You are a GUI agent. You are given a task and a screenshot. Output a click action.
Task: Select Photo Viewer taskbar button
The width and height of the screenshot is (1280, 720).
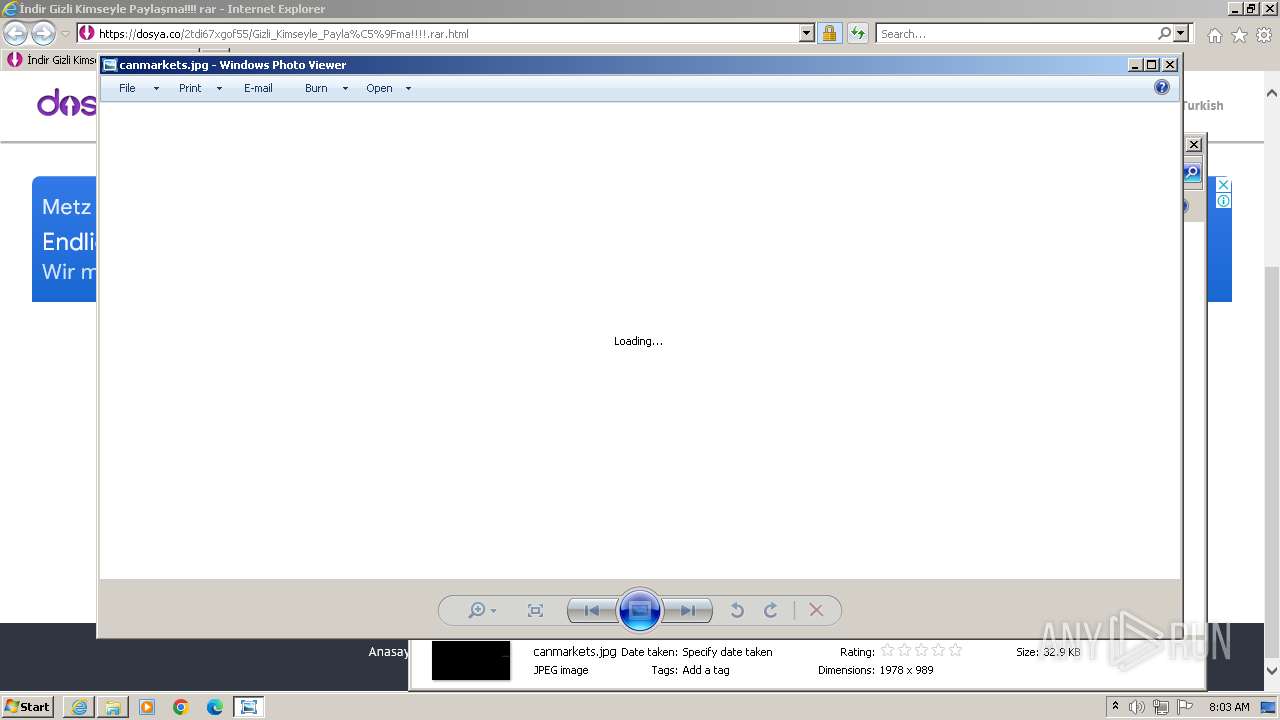[x=249, y=707]
